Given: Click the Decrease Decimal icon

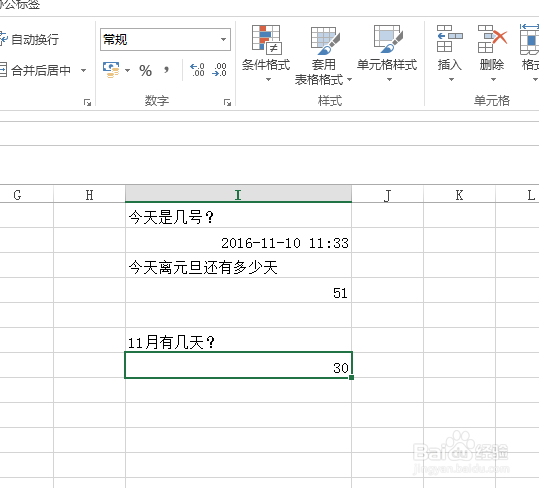Looking at the screenshot, I should click(x=220, y=70).
